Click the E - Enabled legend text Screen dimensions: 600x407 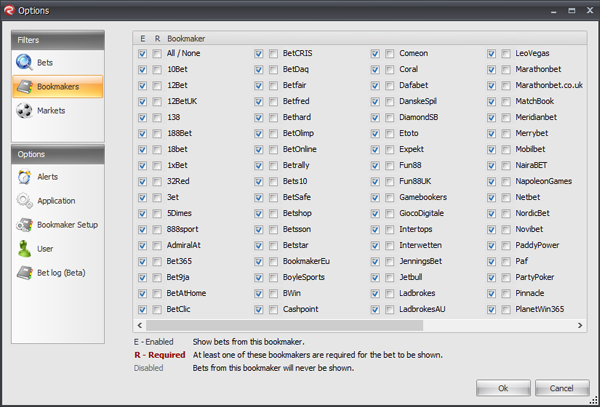[x=153, y=342]
